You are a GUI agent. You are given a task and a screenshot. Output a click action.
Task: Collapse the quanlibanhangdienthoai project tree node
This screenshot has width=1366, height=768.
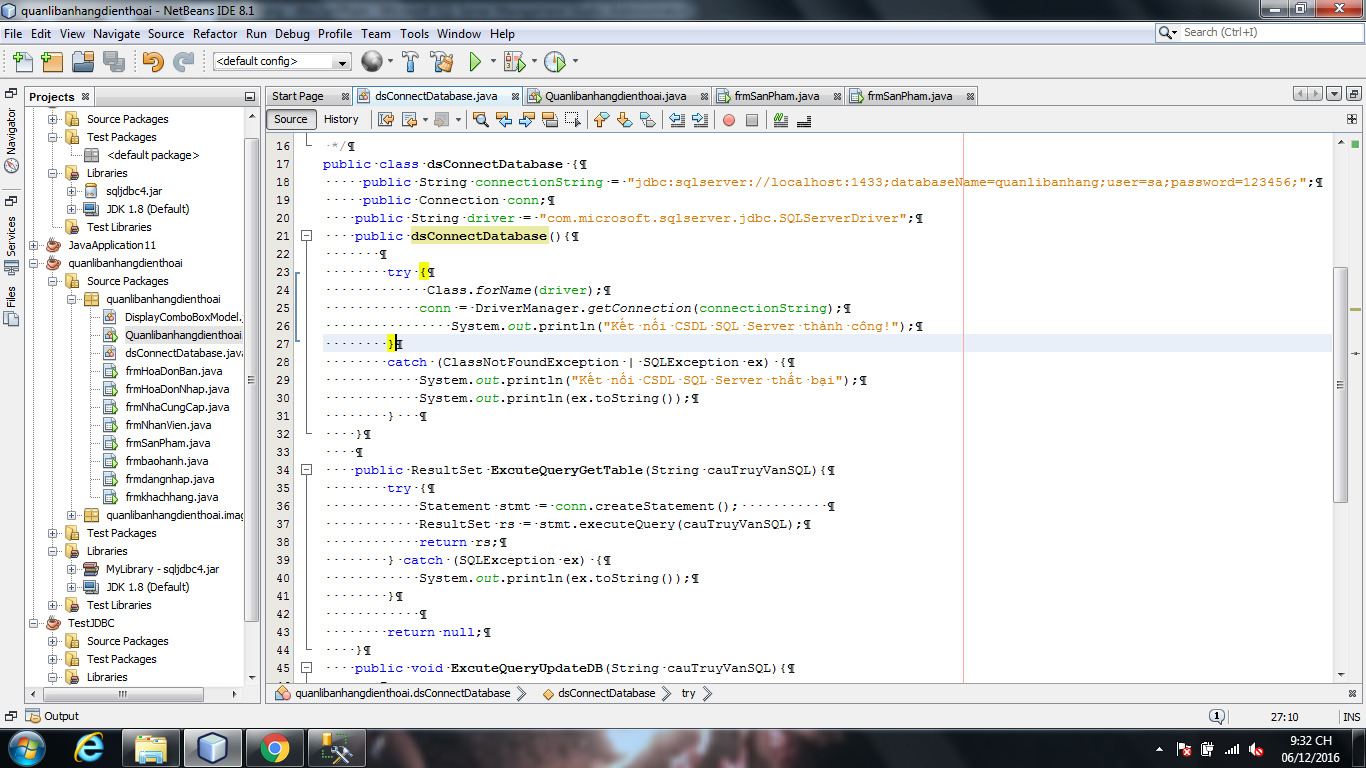[x=35, y=263]
